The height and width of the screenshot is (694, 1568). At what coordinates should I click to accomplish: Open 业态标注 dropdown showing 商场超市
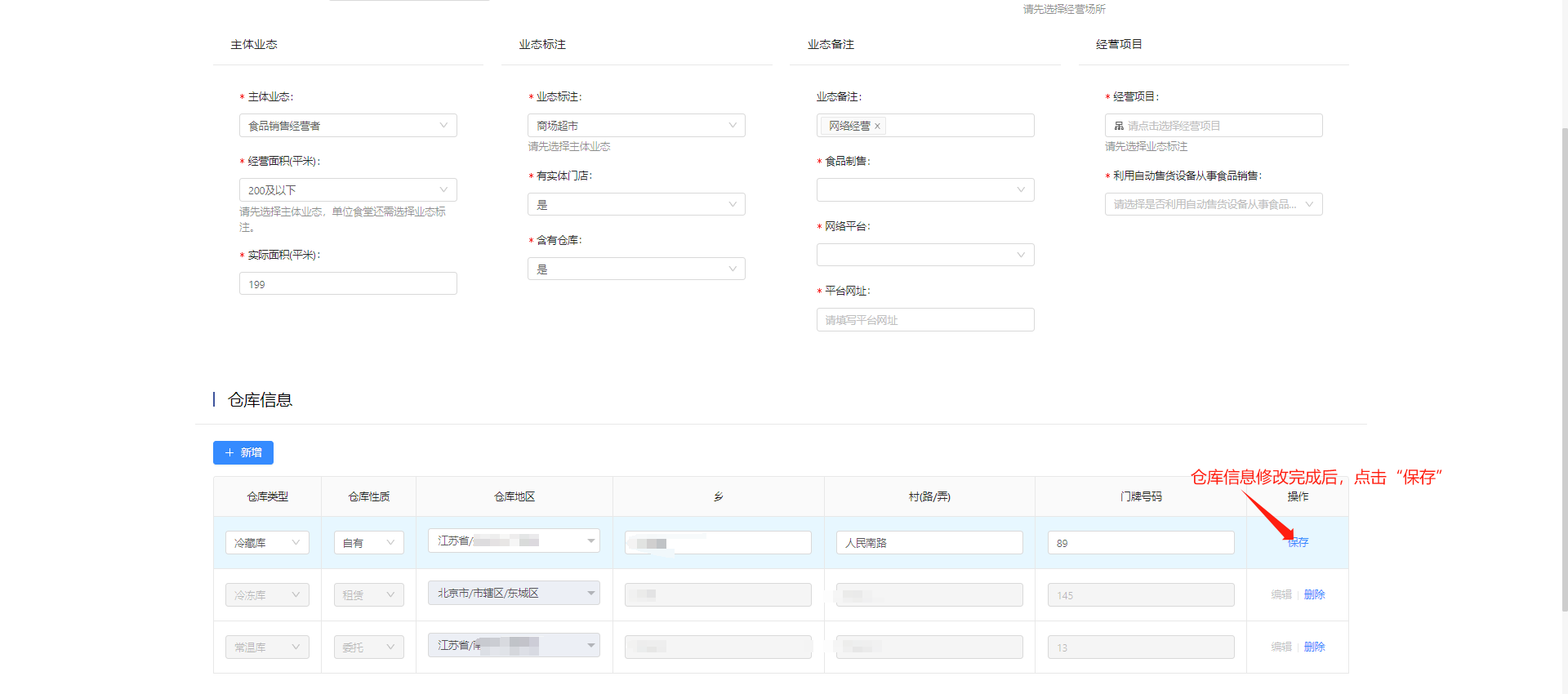click(636, 126)
